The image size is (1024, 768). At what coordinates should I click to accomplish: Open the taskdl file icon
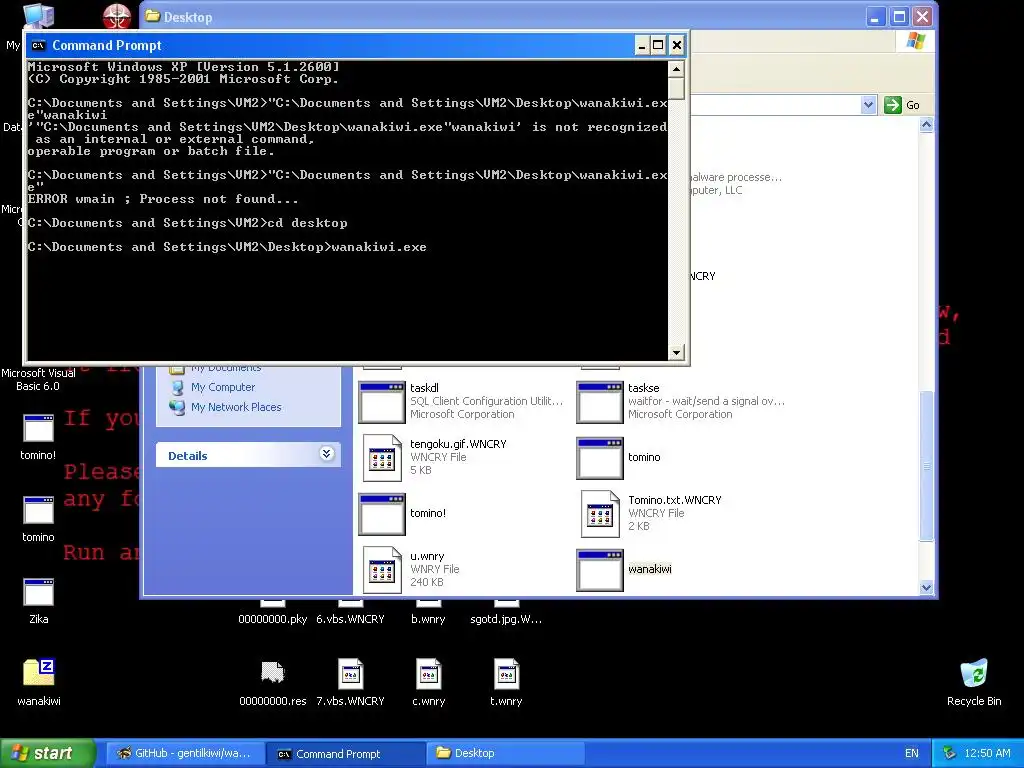tap(381, 402)
